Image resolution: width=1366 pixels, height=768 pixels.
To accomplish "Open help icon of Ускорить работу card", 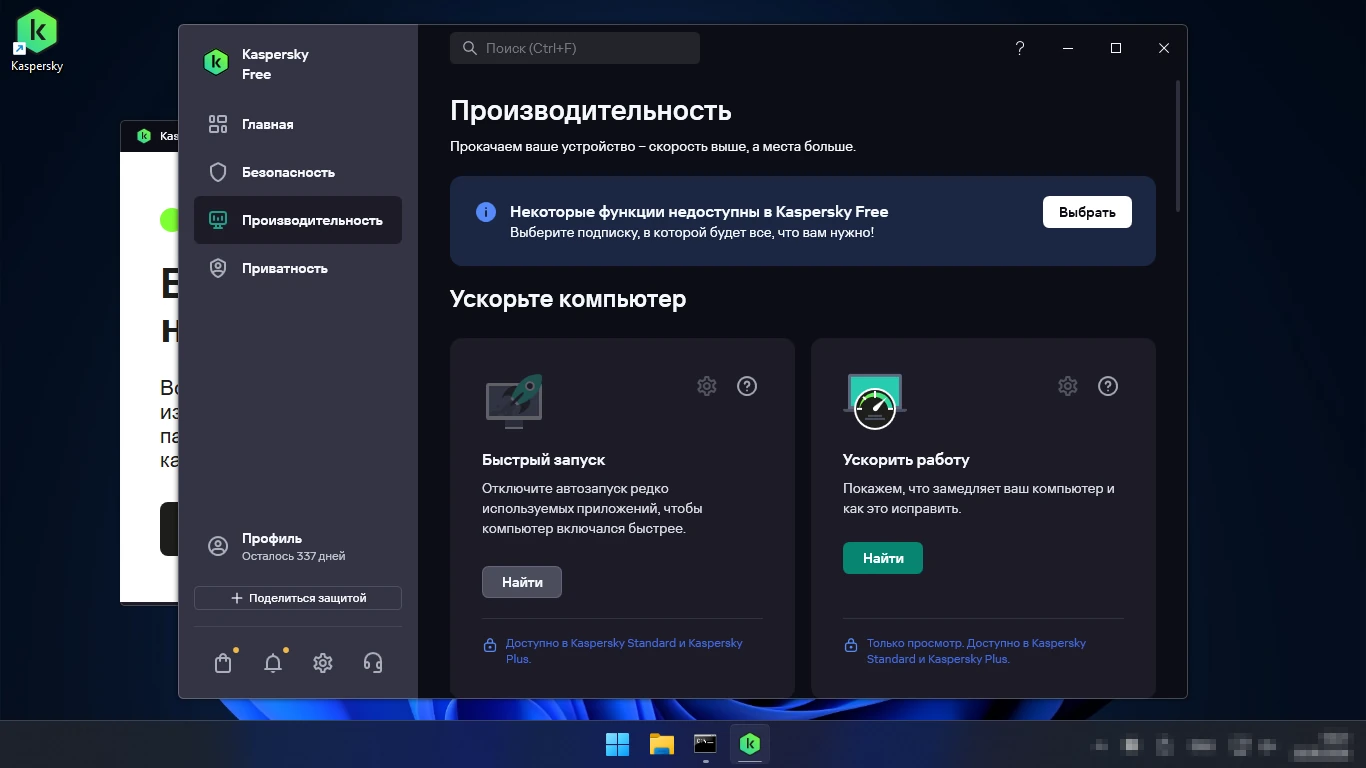I will [1108, 386].
